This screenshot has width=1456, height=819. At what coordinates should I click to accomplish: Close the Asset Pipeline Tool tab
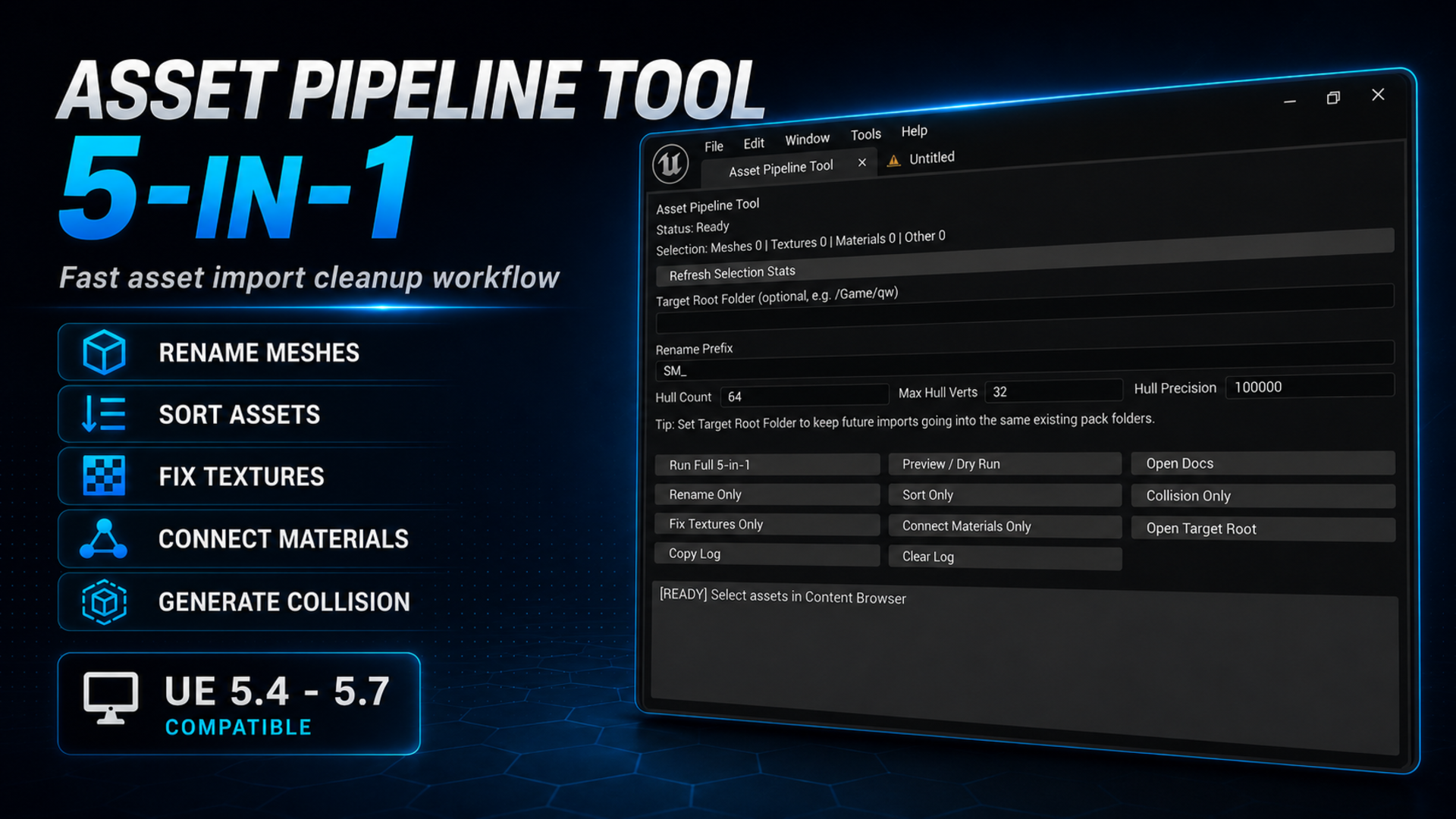pos(862,162)
